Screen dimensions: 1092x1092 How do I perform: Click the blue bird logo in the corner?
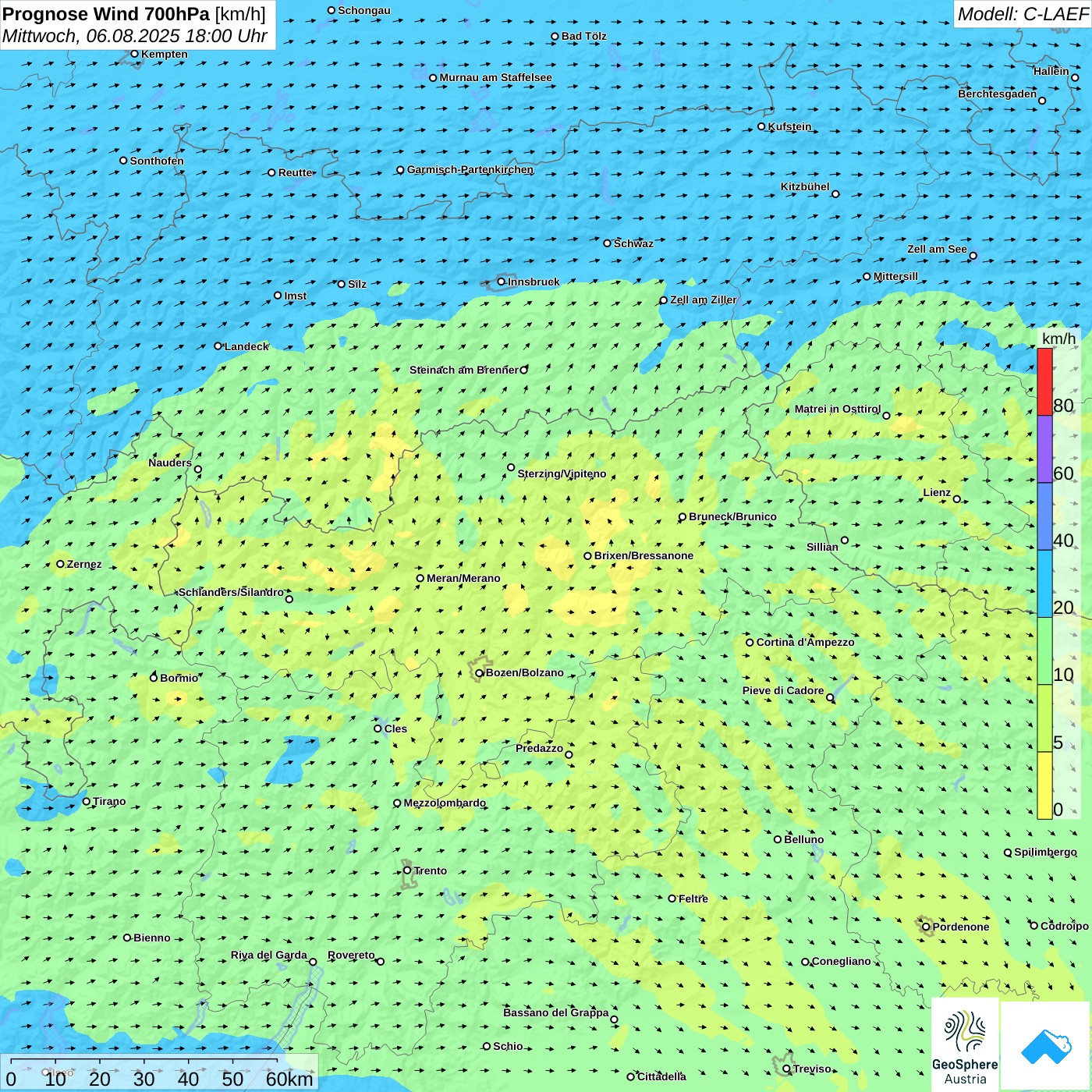point(1046,1046)
